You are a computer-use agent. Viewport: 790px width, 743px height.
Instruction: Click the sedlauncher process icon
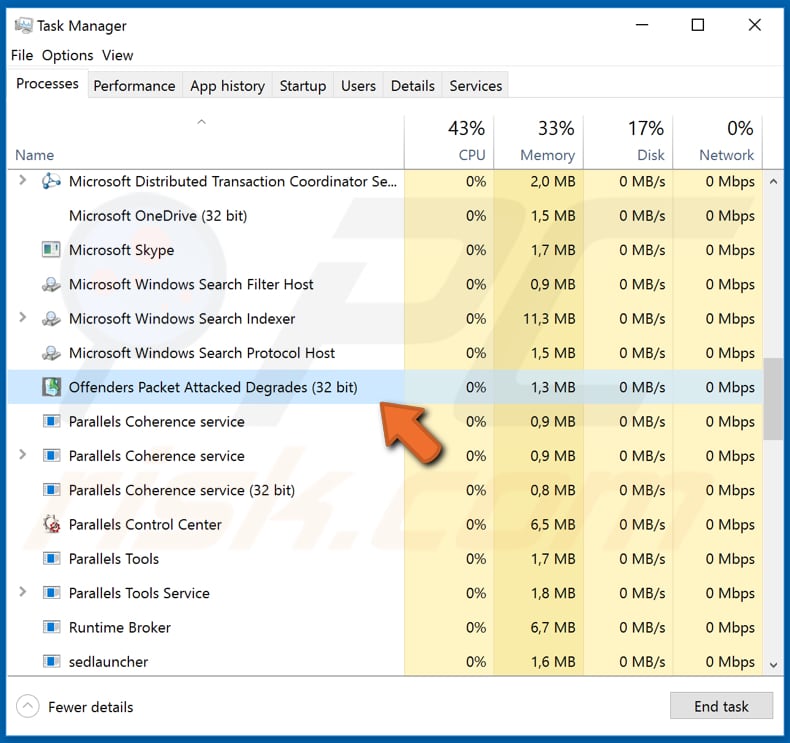(51, 661)
